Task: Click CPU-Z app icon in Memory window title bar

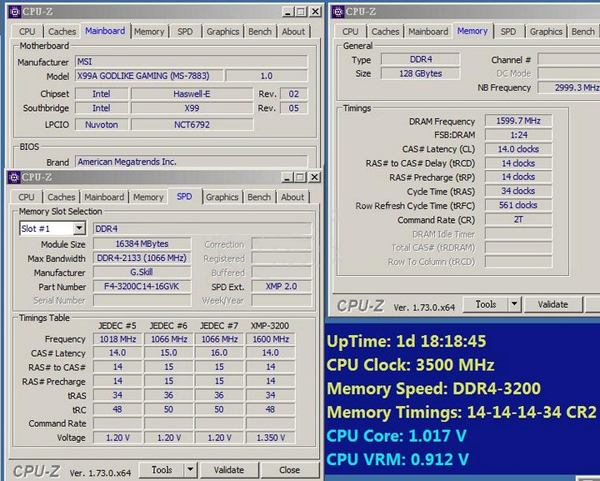Action: (338, 12)
